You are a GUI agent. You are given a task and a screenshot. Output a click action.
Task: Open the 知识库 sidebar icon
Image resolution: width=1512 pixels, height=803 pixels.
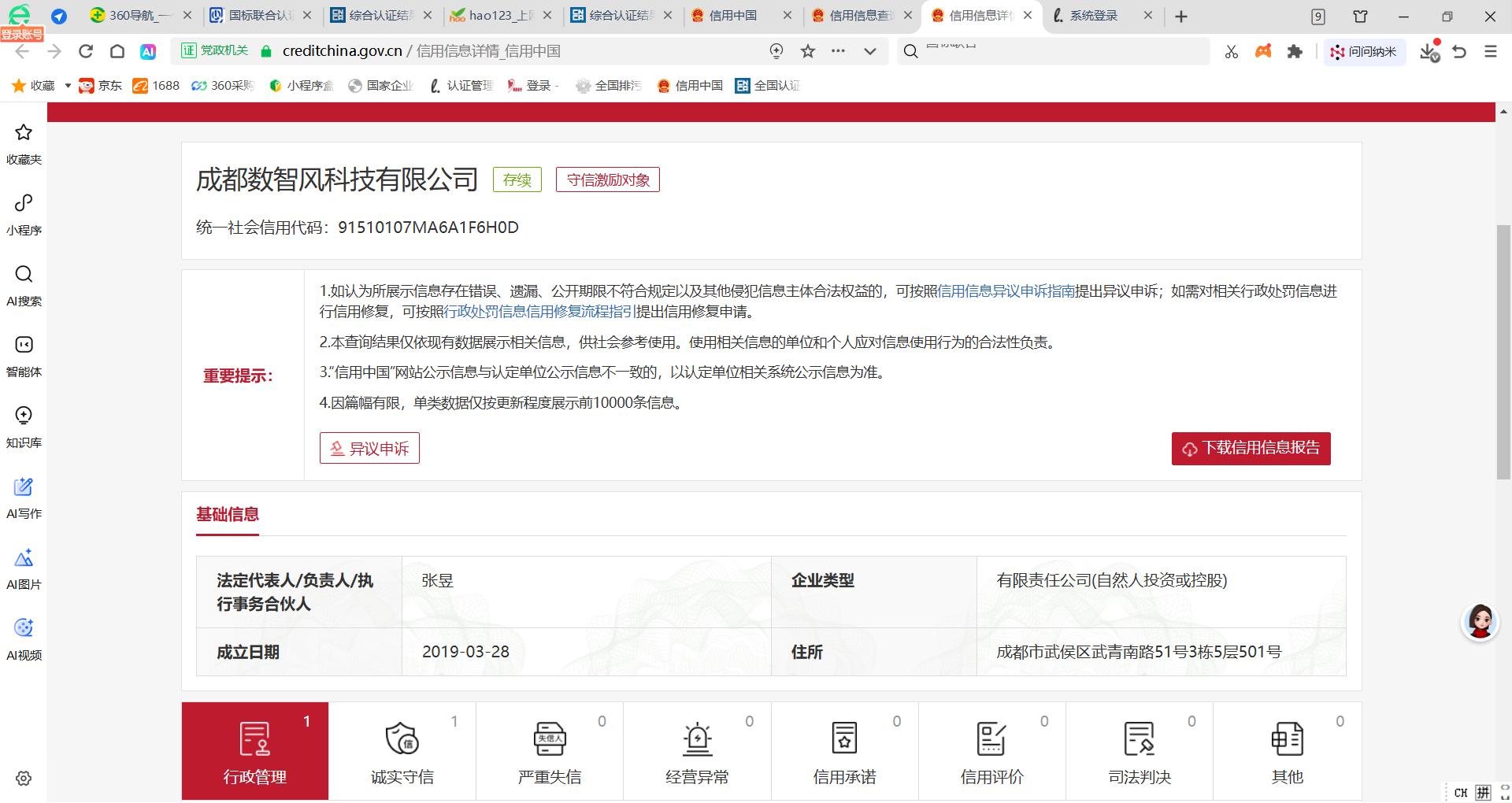coord(24,425)
